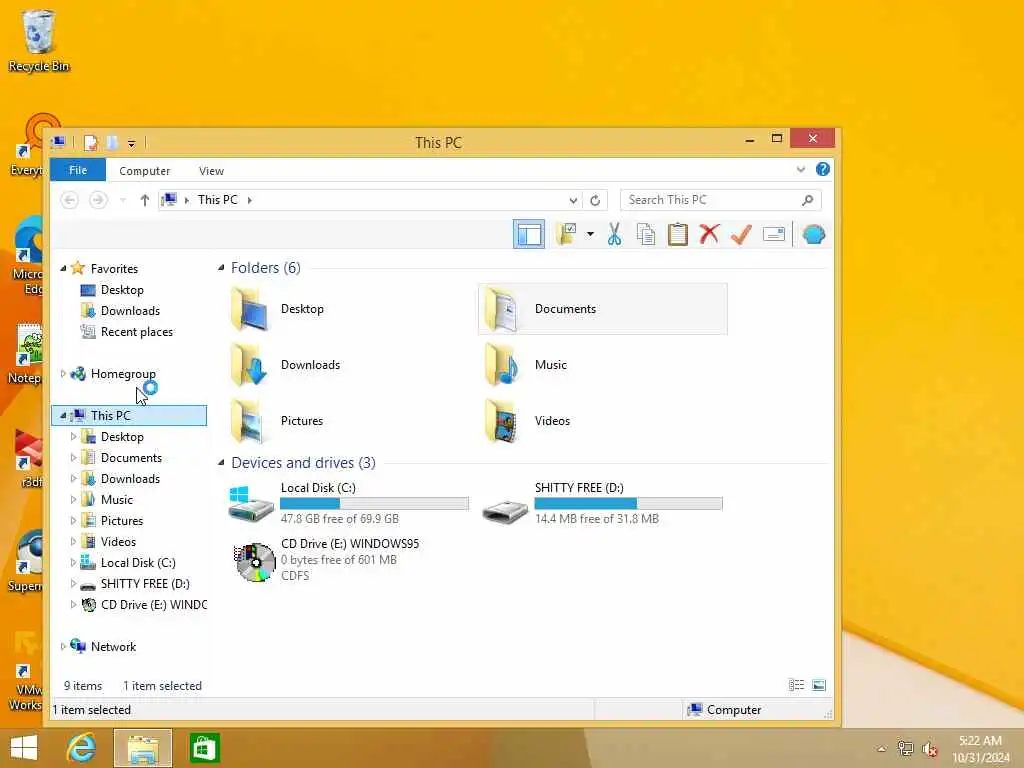This screenshot has width=1024, height=768.
Task: Click This PC in the address breadcrumb
Action: click(217, 200)
